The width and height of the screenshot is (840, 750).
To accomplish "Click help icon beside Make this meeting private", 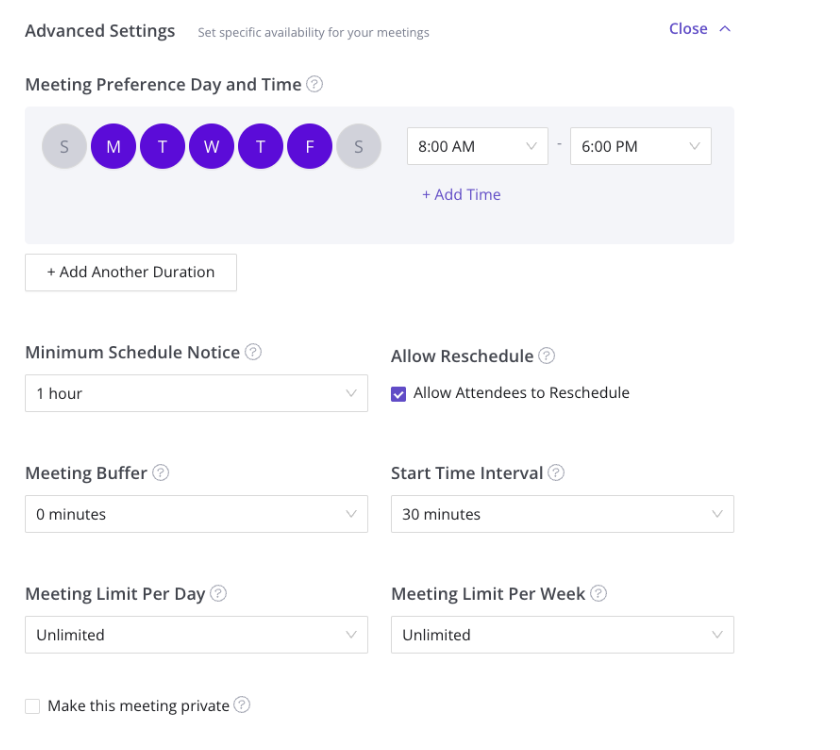I will 242,704.
